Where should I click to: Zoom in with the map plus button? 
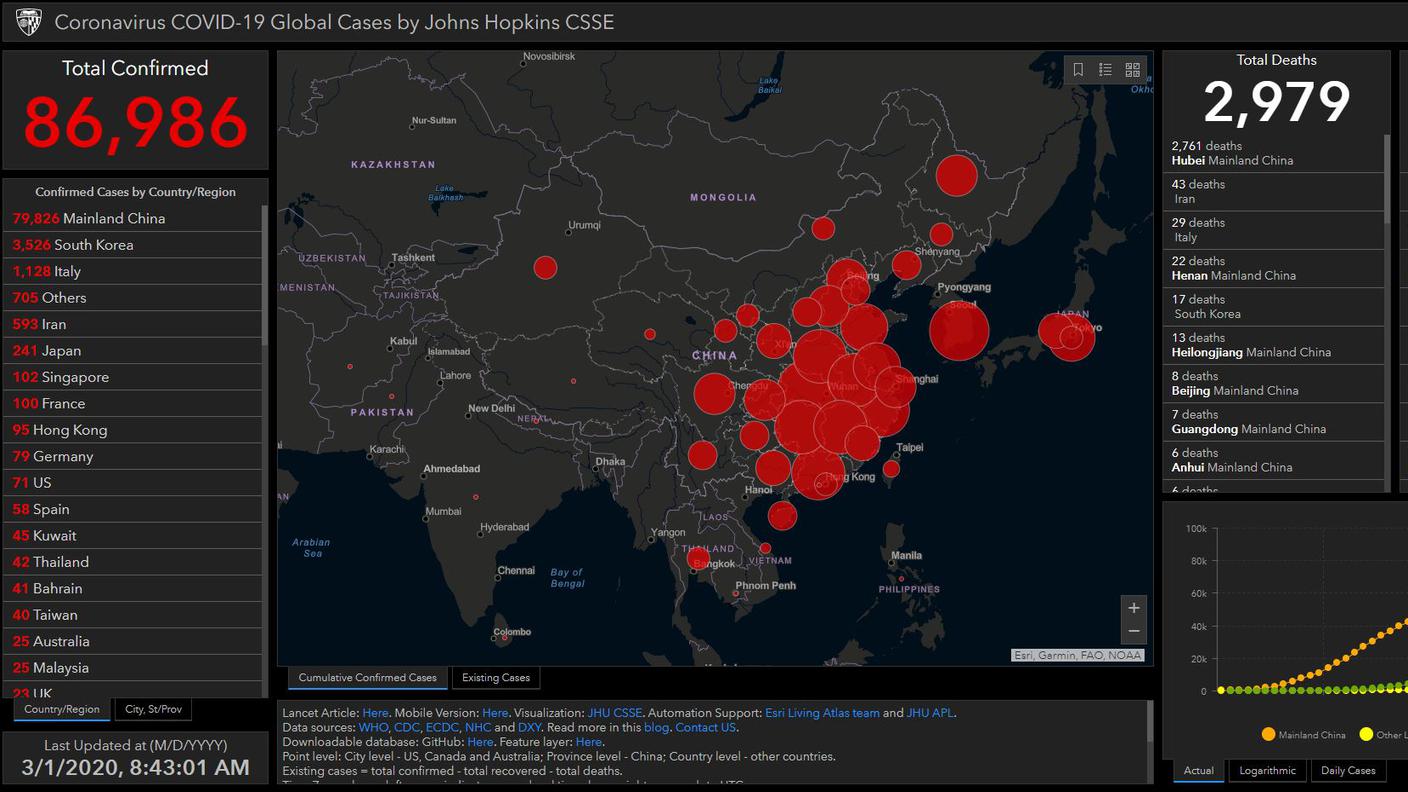pos(1133,608)
